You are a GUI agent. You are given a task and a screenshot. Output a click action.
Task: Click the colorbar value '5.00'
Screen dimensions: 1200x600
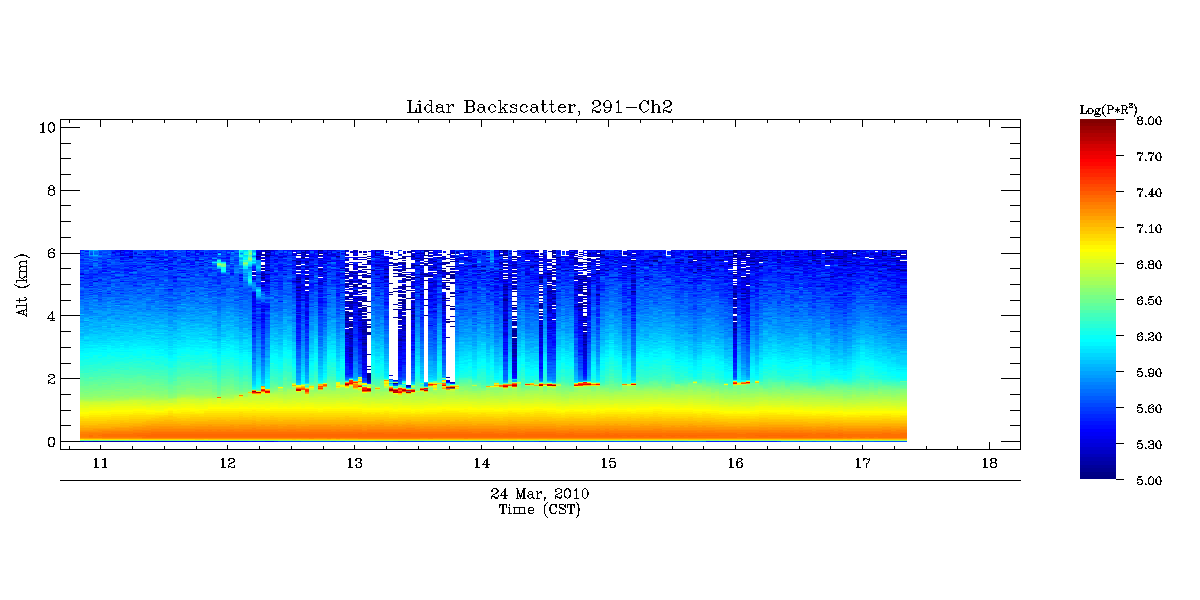pos(1149,481)
